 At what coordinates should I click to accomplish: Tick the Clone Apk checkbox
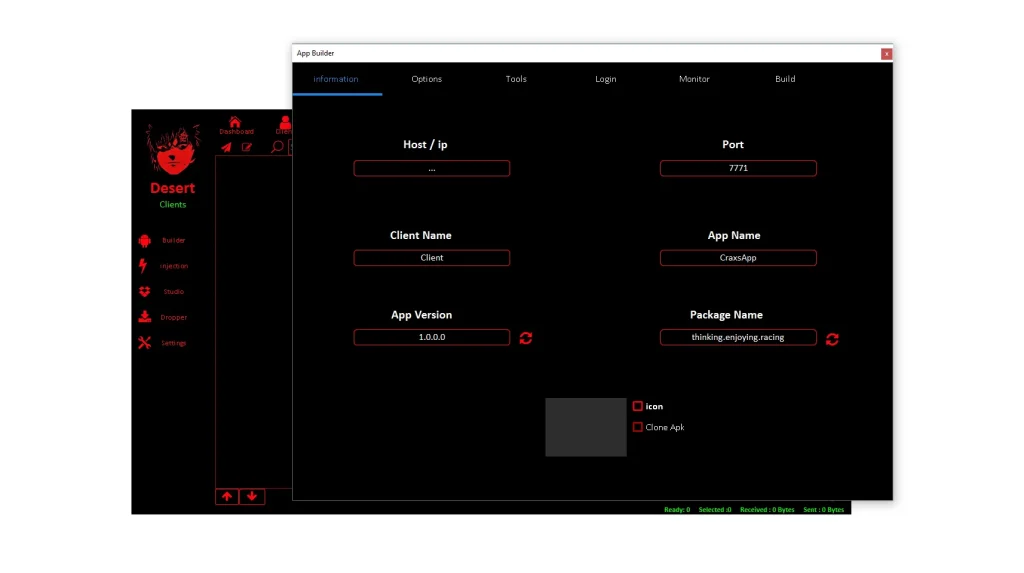point(638,427)
